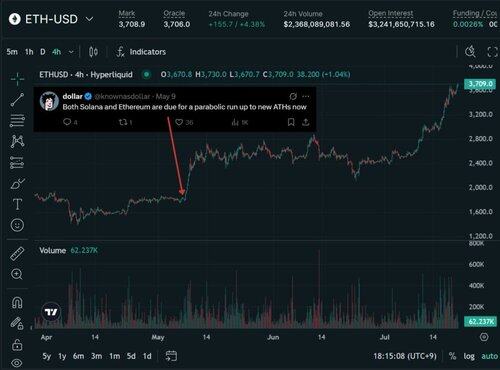Viewport: 500px width, 370px height.
Task: Select the XABCD pattern tool
Action: coord(17,141)
